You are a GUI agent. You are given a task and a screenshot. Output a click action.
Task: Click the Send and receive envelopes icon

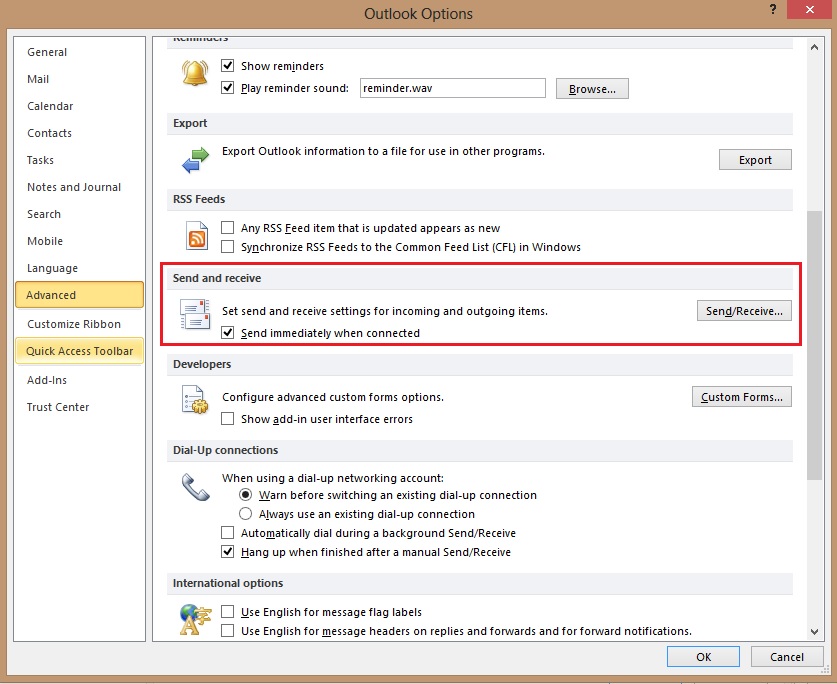[x=195, y=315]
